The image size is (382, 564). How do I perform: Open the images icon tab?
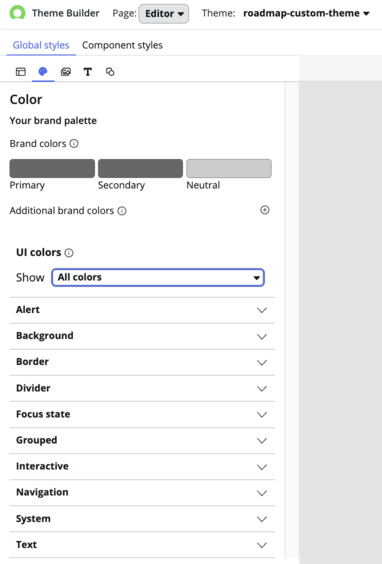point(65,72)
